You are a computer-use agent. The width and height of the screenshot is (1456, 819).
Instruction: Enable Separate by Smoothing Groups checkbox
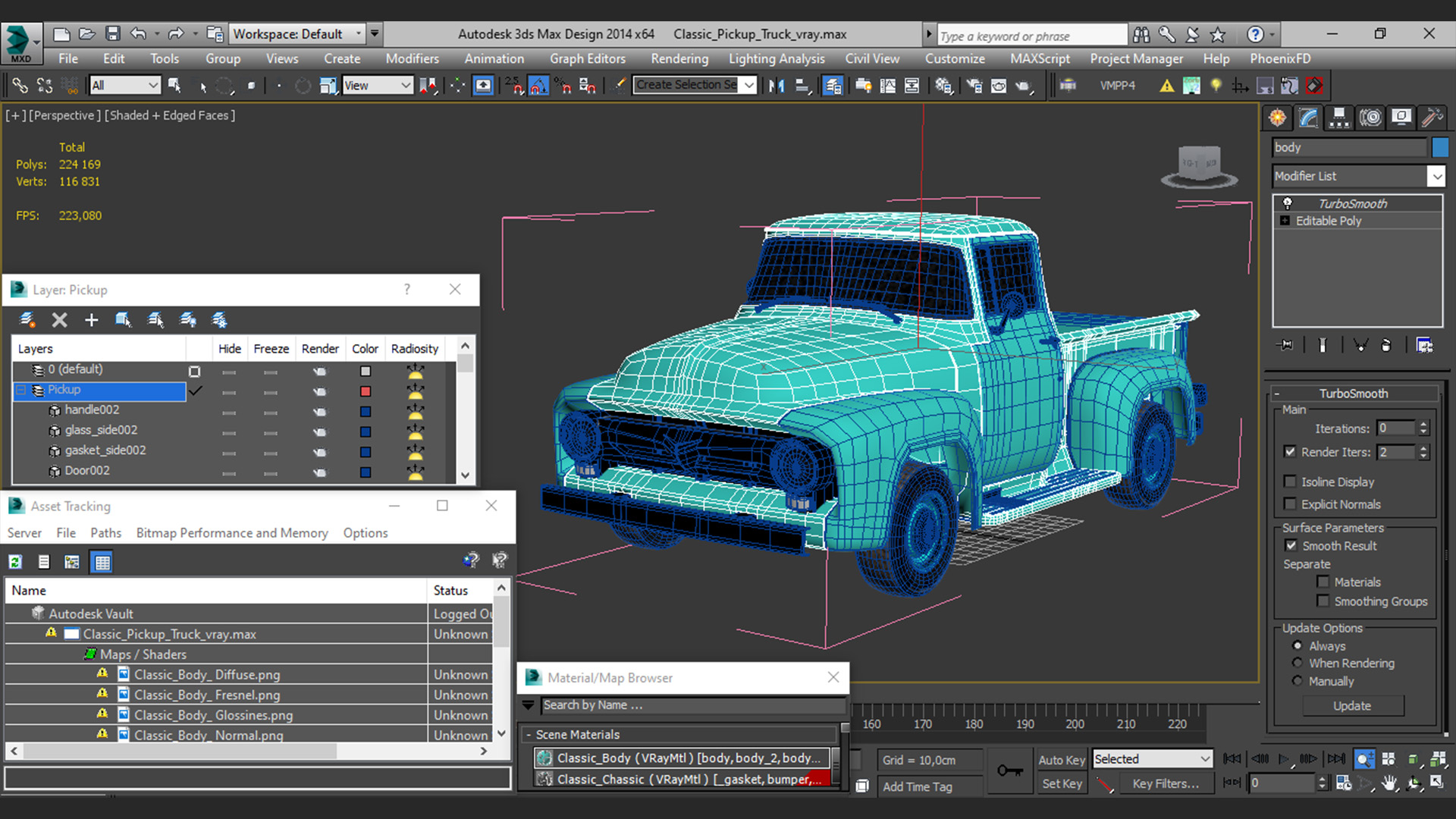[x=1323, y=601]
